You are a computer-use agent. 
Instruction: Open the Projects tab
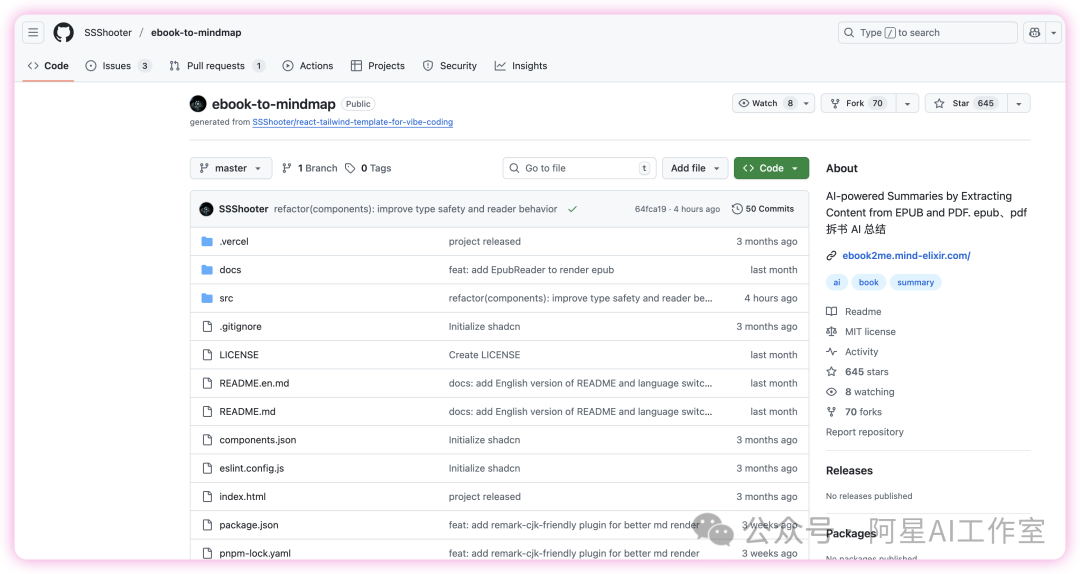377,65
